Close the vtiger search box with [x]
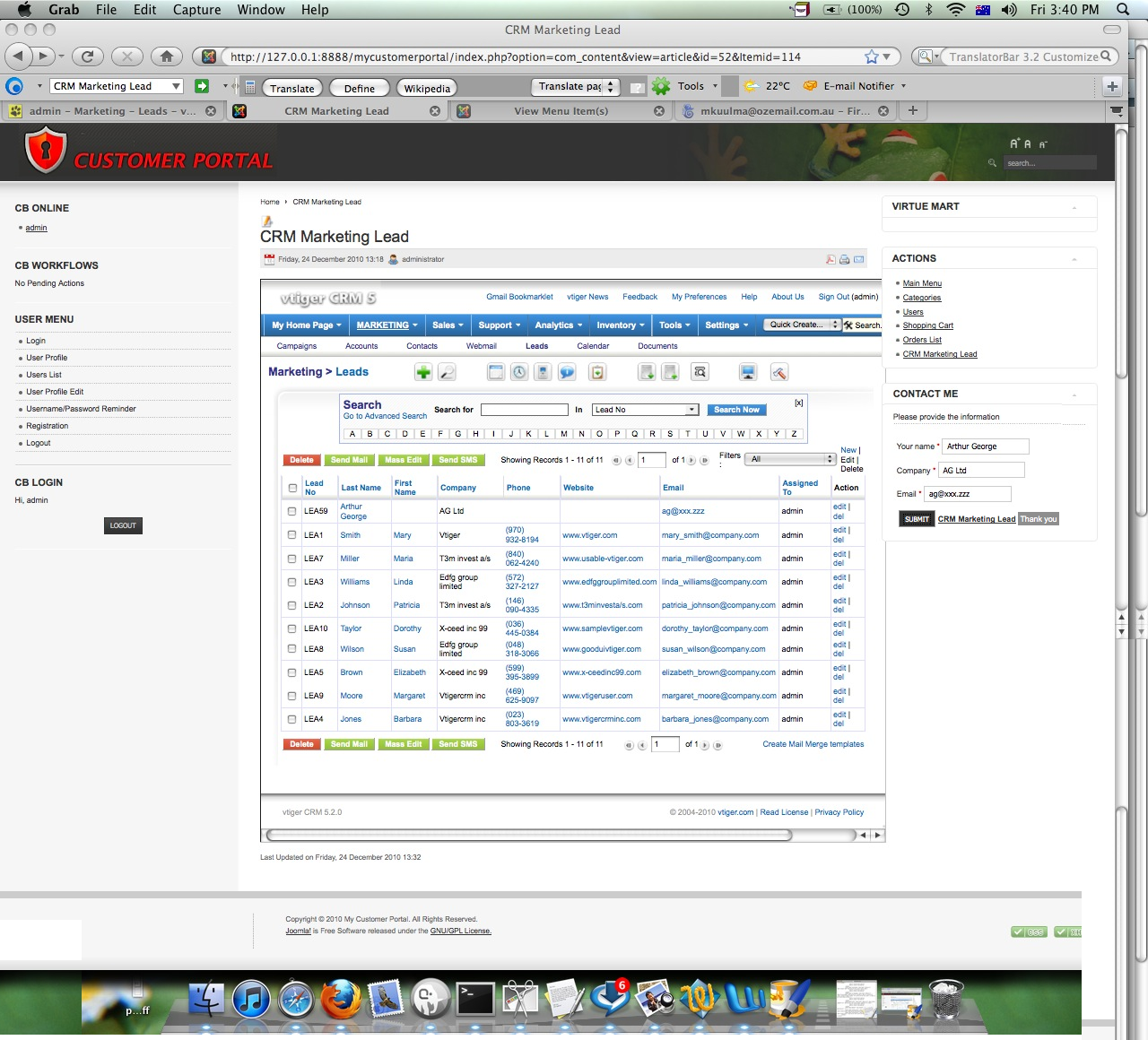Image resolution: width=1148 pixels, height=1040 pixels. click(x=798, y=403)
